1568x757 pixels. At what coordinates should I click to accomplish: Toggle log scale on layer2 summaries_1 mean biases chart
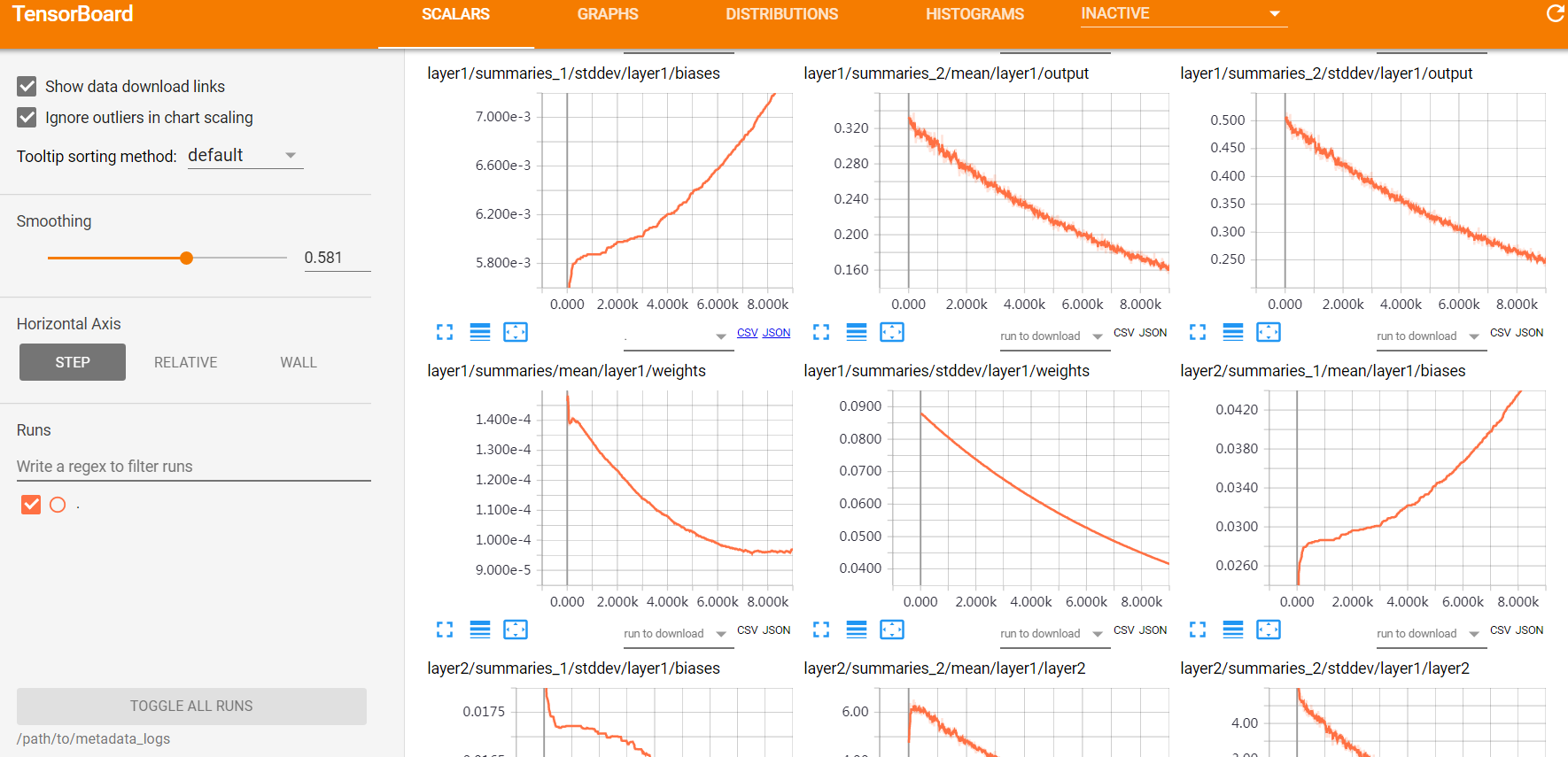coord(1233,630)
